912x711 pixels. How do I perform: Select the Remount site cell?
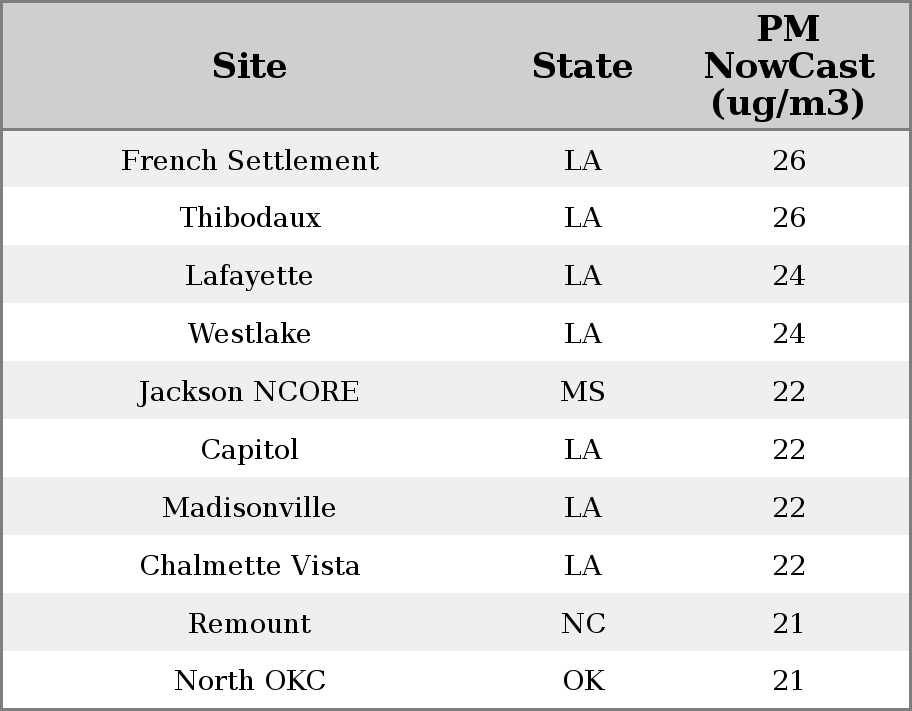pyautogui.click(x=250, y=623)
